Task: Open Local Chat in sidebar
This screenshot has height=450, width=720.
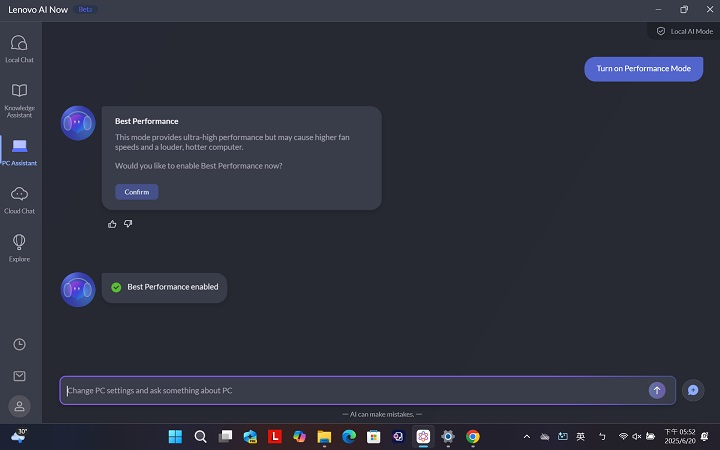Action: point(19,49)
